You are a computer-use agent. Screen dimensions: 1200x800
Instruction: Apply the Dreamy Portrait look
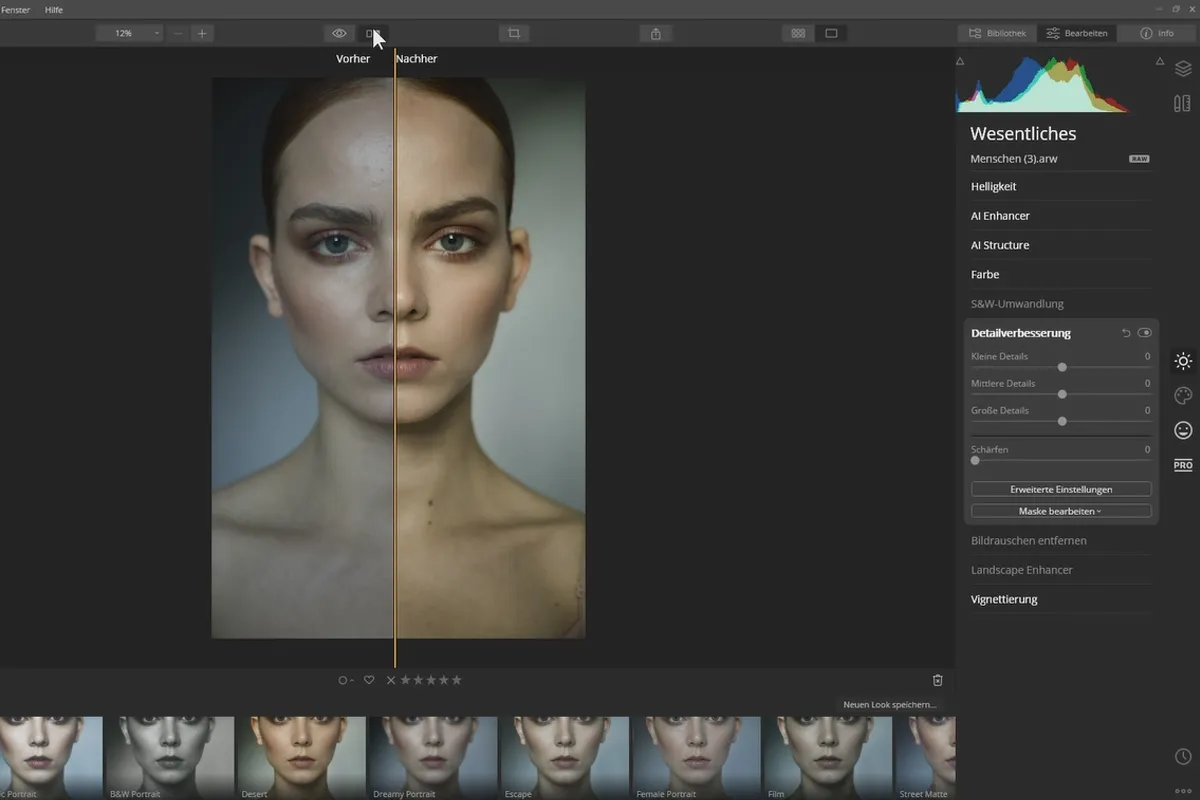[433, 757]
